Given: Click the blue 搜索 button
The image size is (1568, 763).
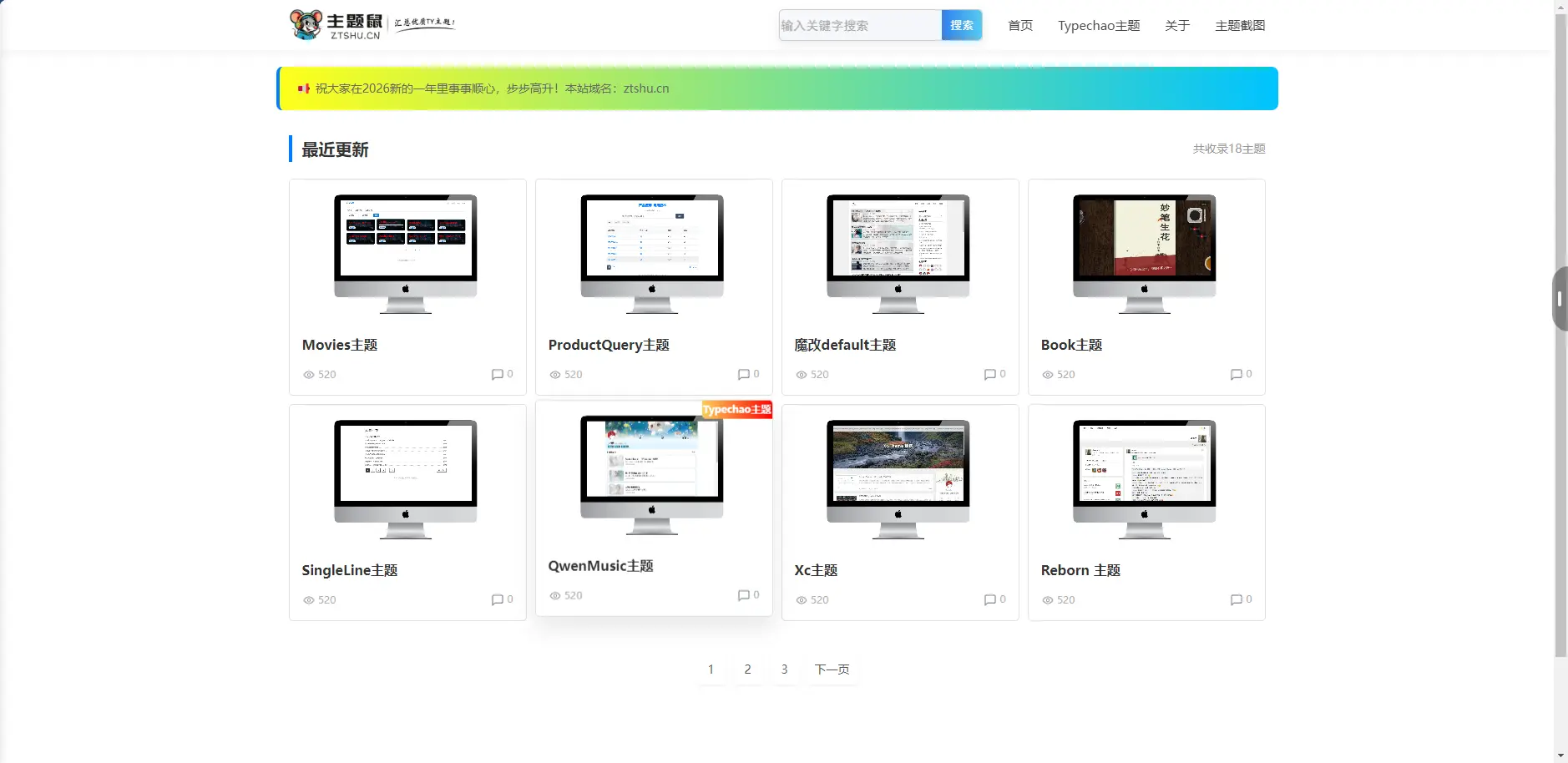Looking at the screenshot, I should tap(962, 25).
